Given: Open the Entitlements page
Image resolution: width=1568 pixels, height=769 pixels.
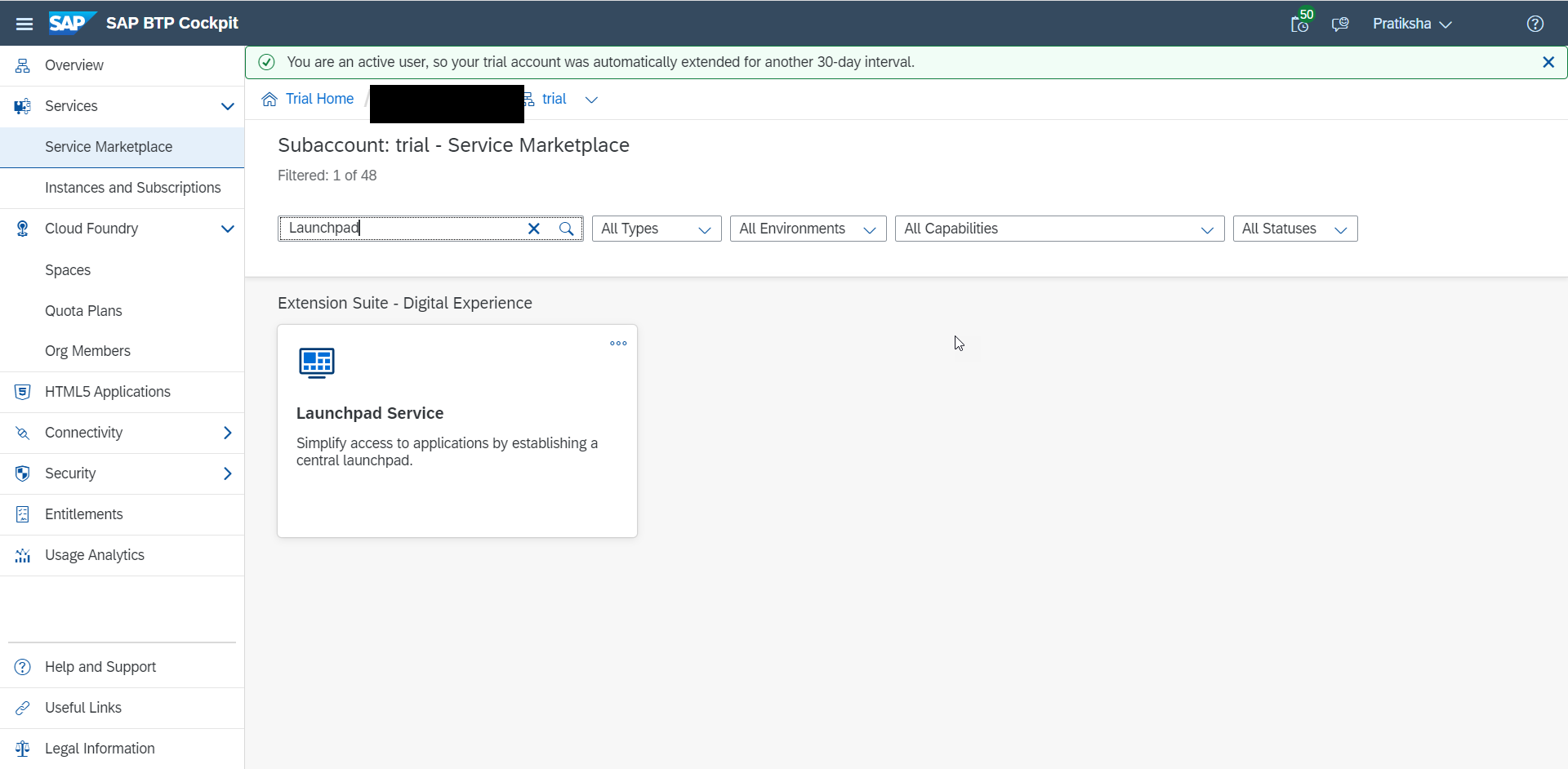Looking at the screenshot, I should click(x=83, y=514).
